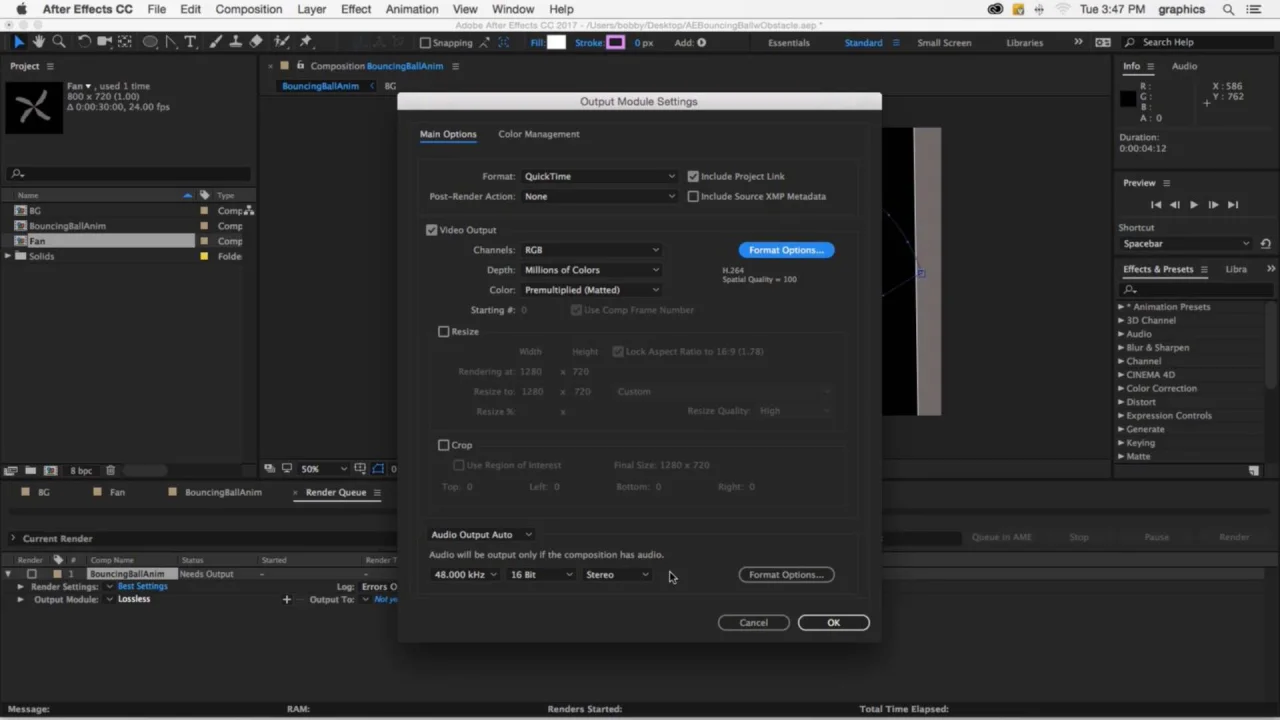The height and width of the screenshot is (720, 1280).
Task: Jump to last frame in Preview panel
Action: click(1232, 204)
